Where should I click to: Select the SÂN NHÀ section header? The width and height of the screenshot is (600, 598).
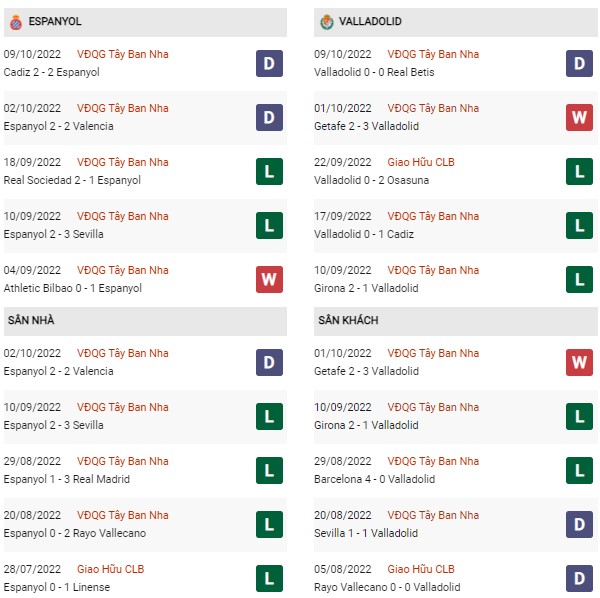coord(145,321)
